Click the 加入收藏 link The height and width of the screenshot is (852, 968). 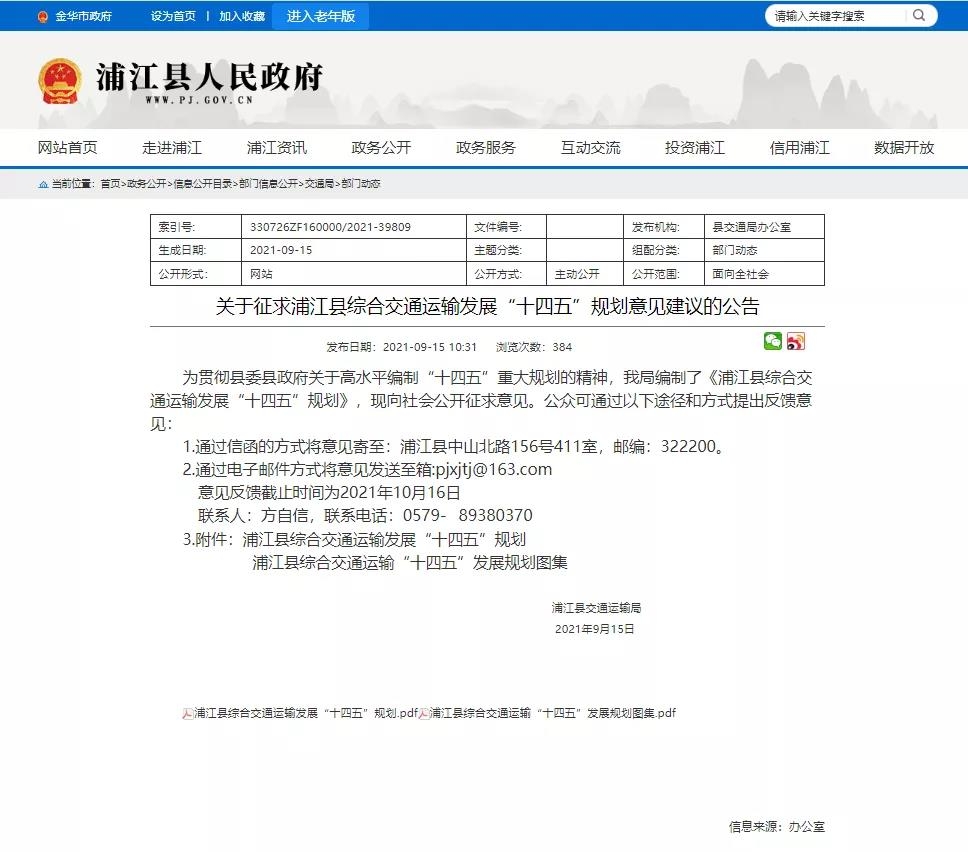[242, 16]
